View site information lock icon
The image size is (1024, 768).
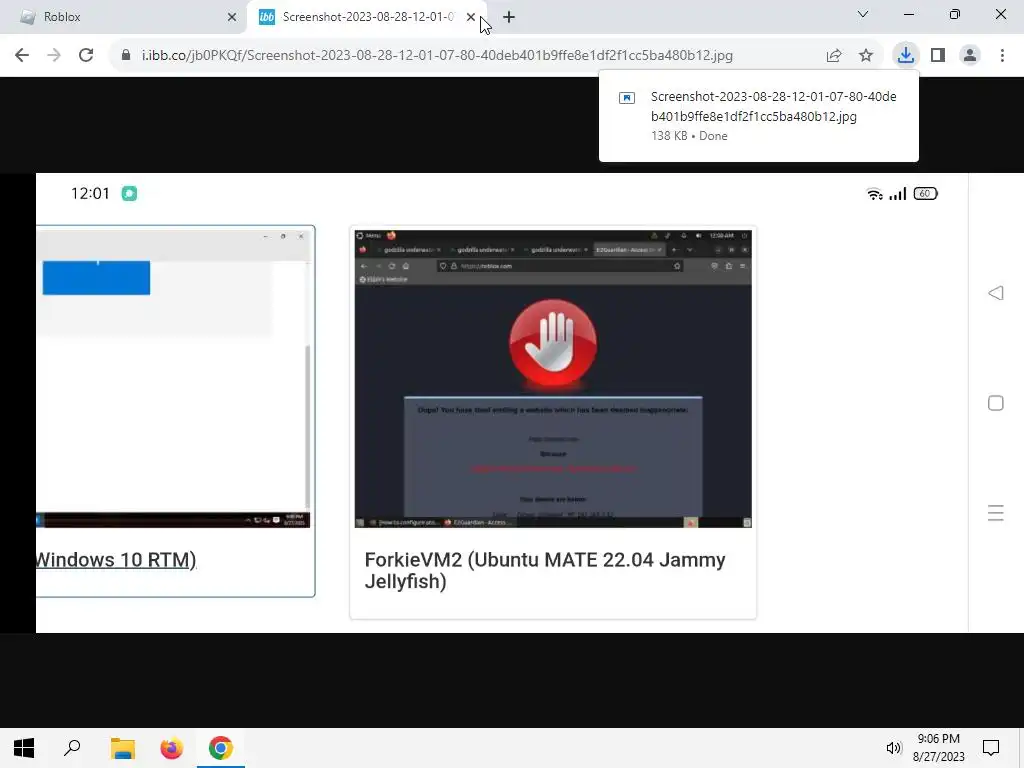[126, 56]
